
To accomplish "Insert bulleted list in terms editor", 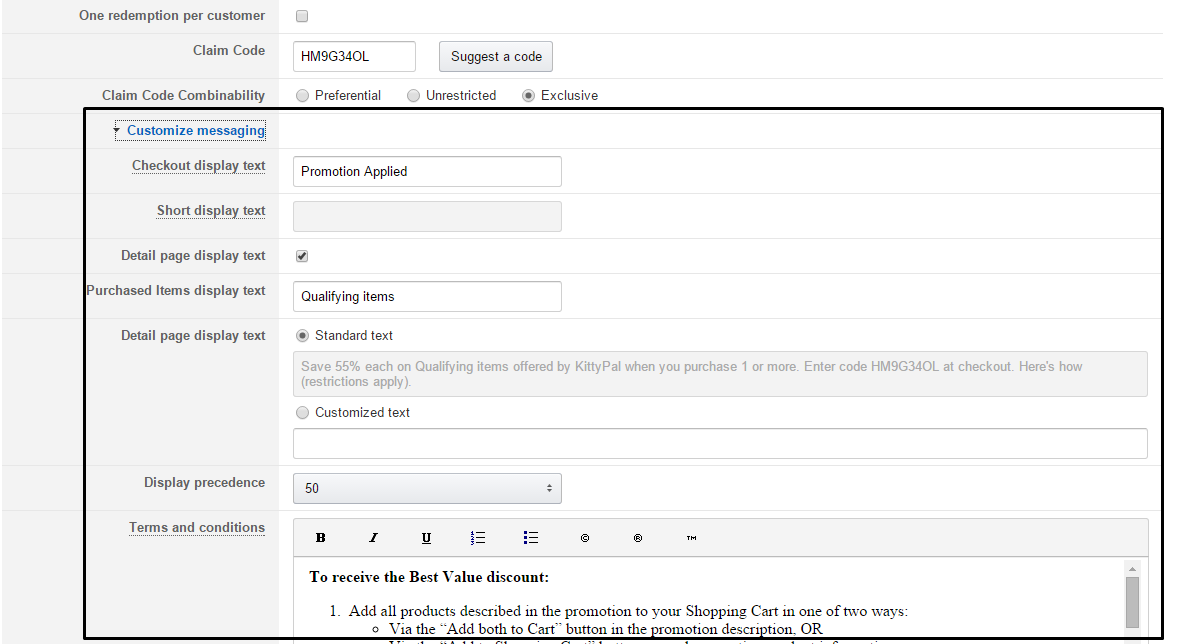I will (x=531, y=538).
